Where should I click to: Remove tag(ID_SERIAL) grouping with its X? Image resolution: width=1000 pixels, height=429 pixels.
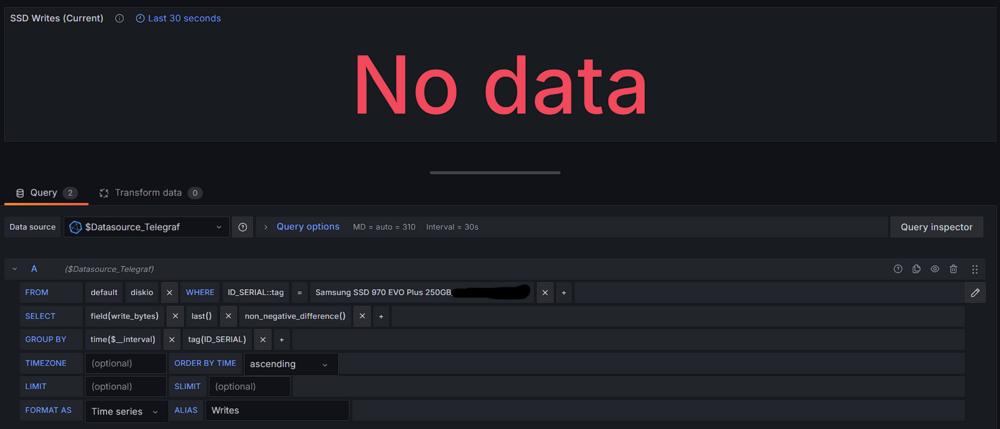pos(263,340)
